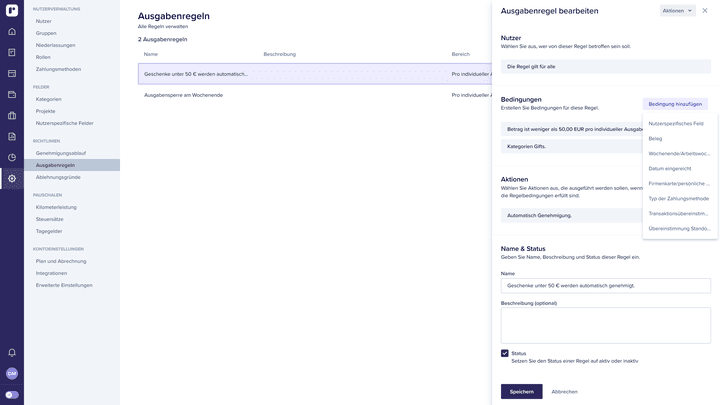The height and width of the screenshot is (405, 720).
Task: Click 'Die Regel gilt für alle' field
Action: [x=606, y=67]
